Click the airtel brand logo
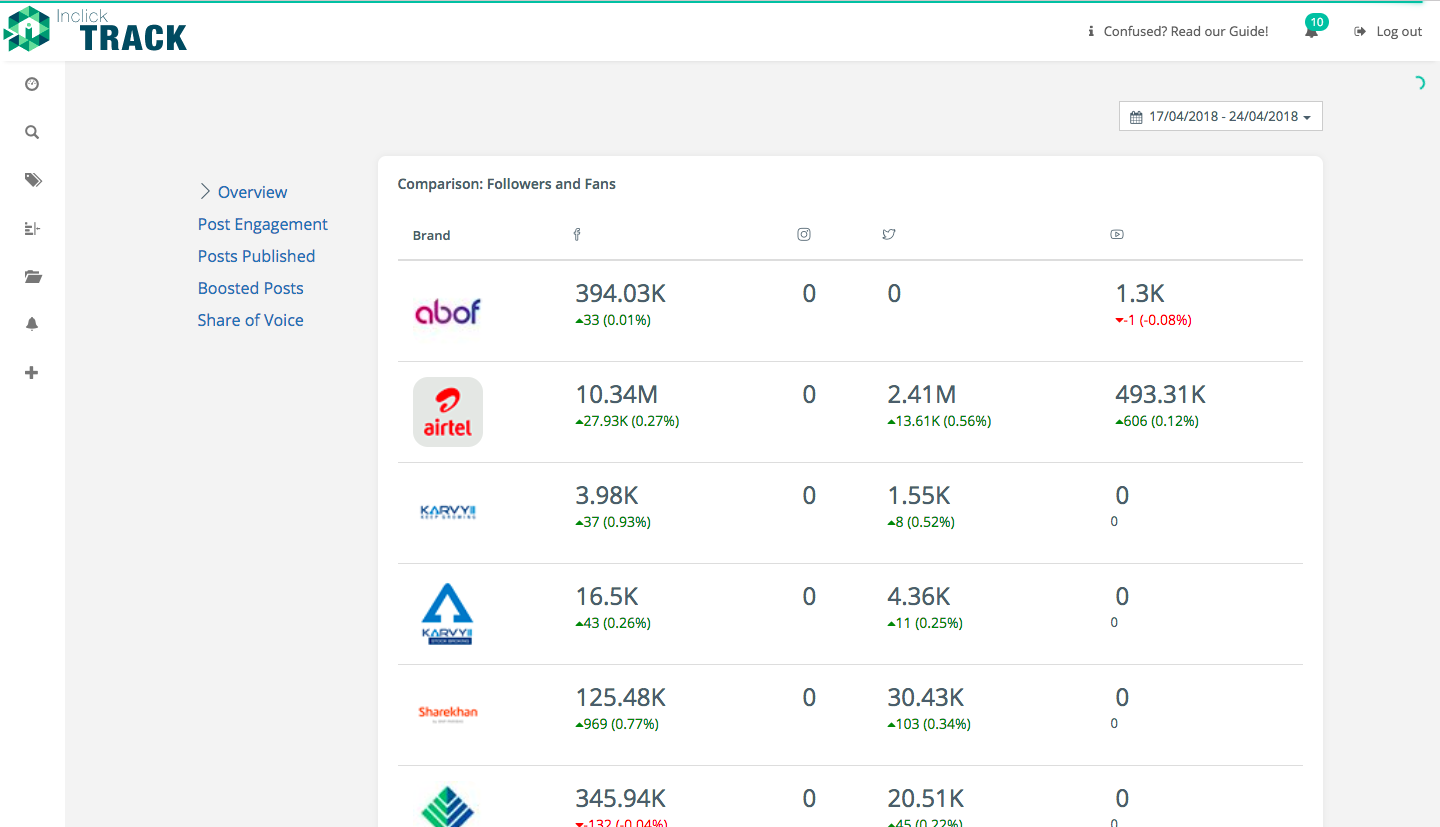This screenshot has width=1440, height=827. (x=448, y=412)
